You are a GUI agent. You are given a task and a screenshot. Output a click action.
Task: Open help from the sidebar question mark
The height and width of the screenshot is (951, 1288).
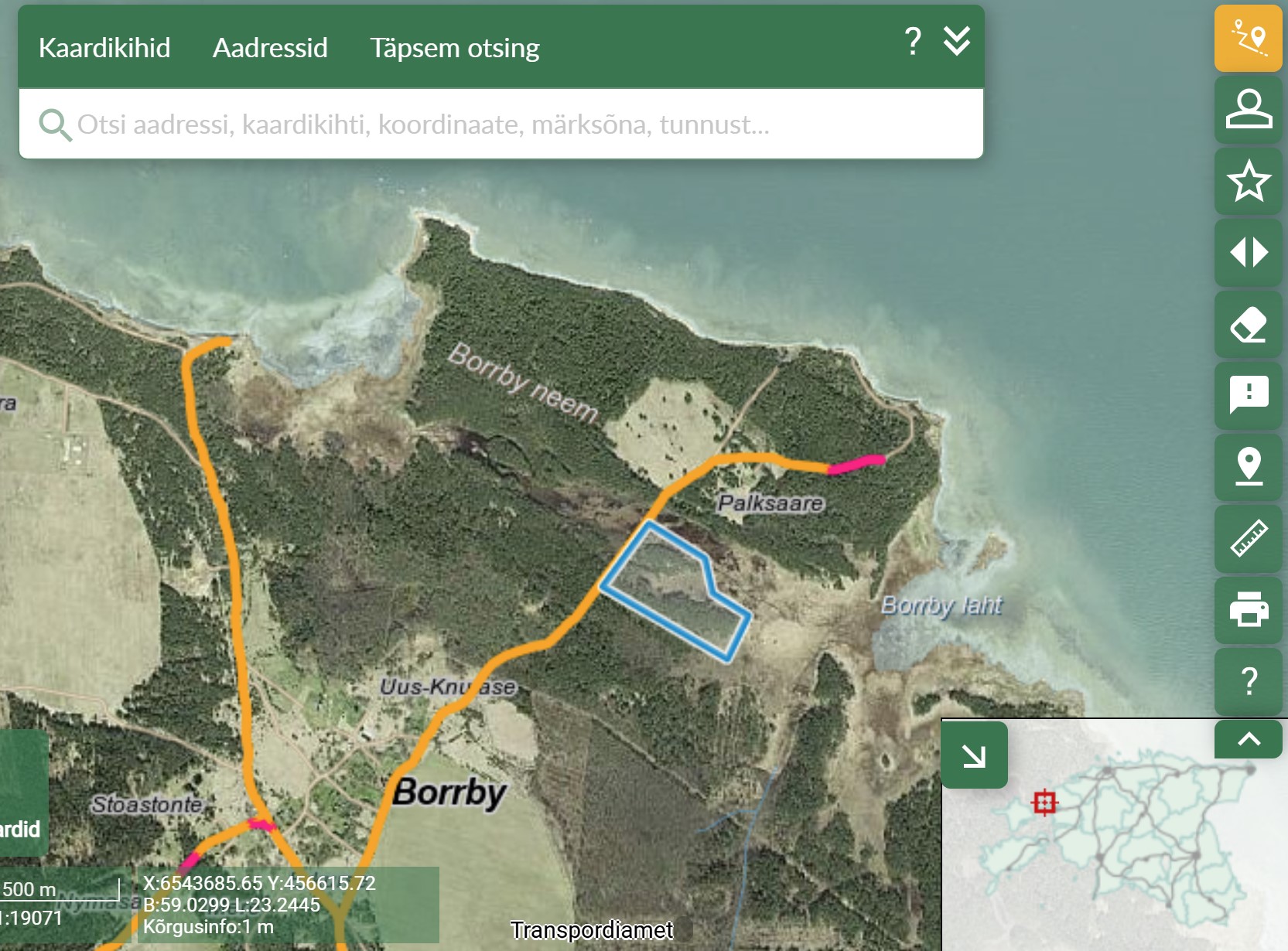pos(1248,681)
